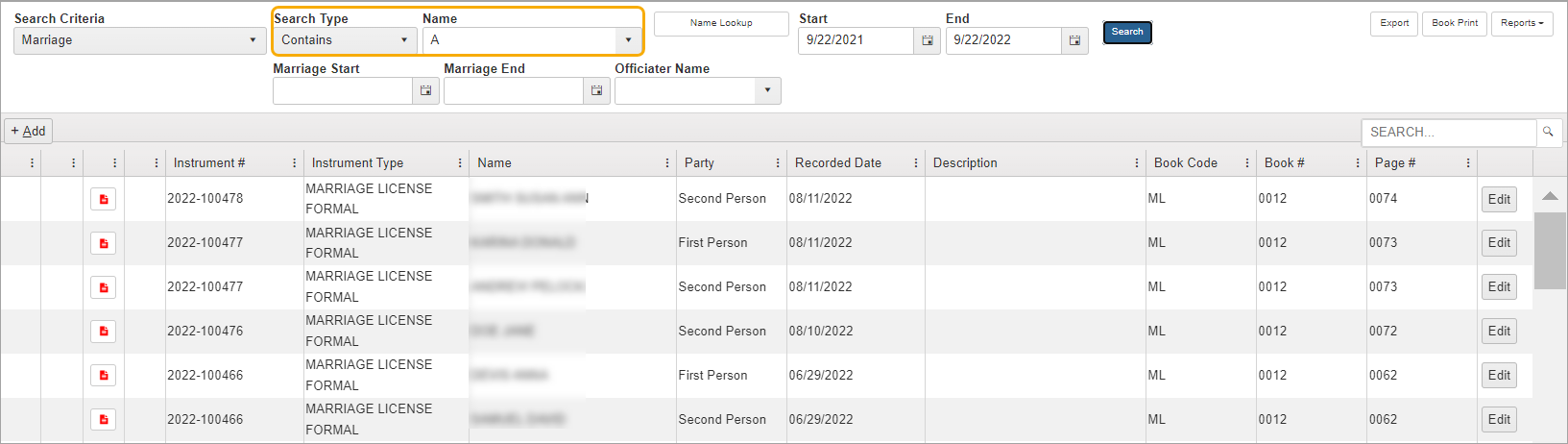Click the magnifier icon beside grid search
Image resolution: width=1568 pixels, height=444 pixels.
[1548, 132]
